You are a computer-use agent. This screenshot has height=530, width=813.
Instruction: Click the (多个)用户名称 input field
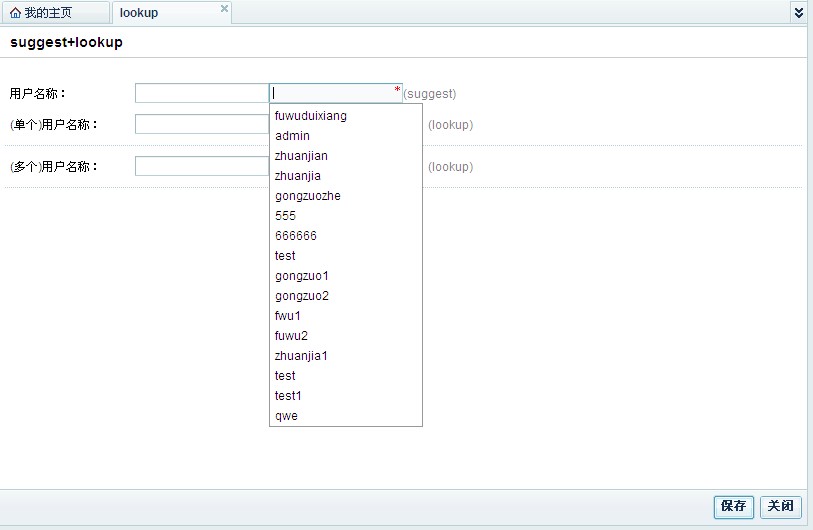click(202, 166)
